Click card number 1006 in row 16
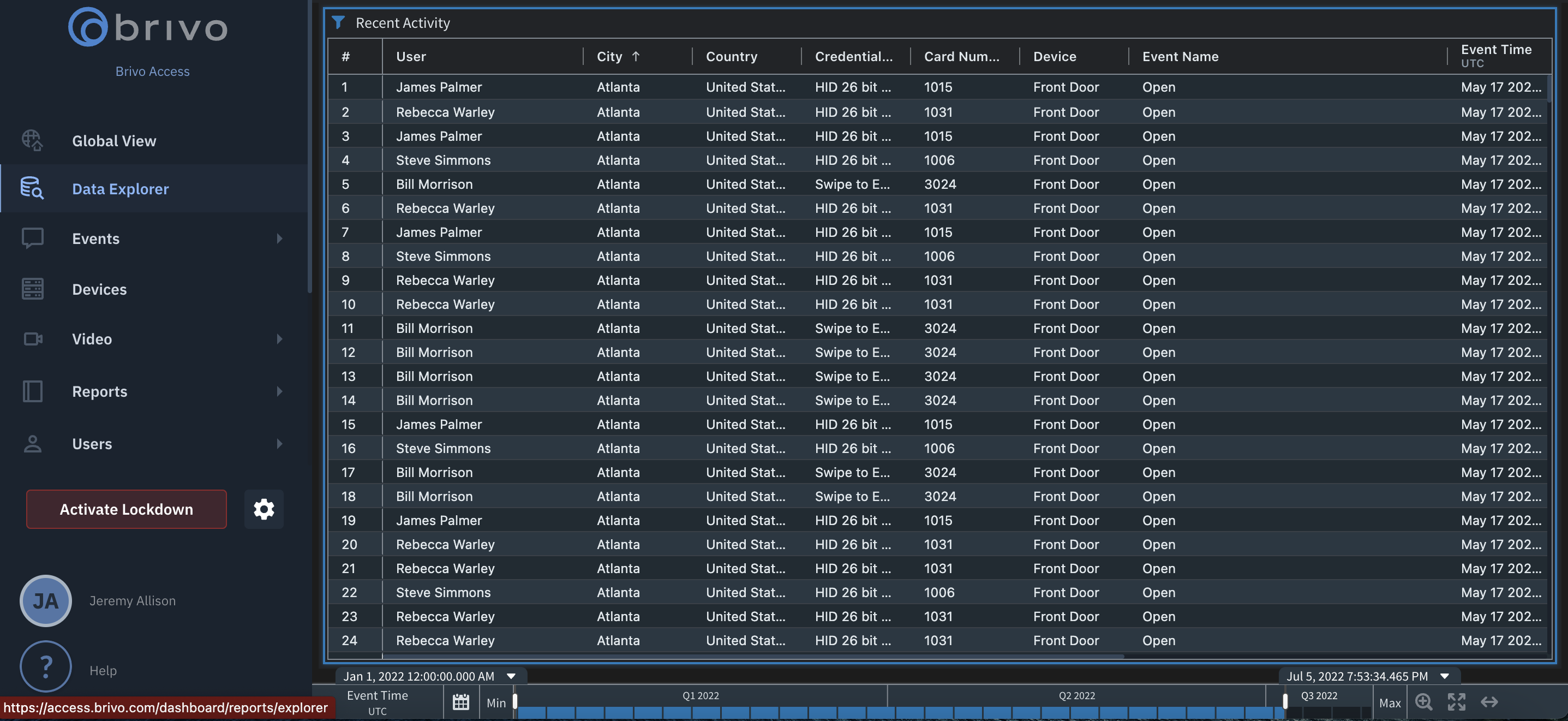The width and height of the screenshot is (1568, 721). pos(938,448)
